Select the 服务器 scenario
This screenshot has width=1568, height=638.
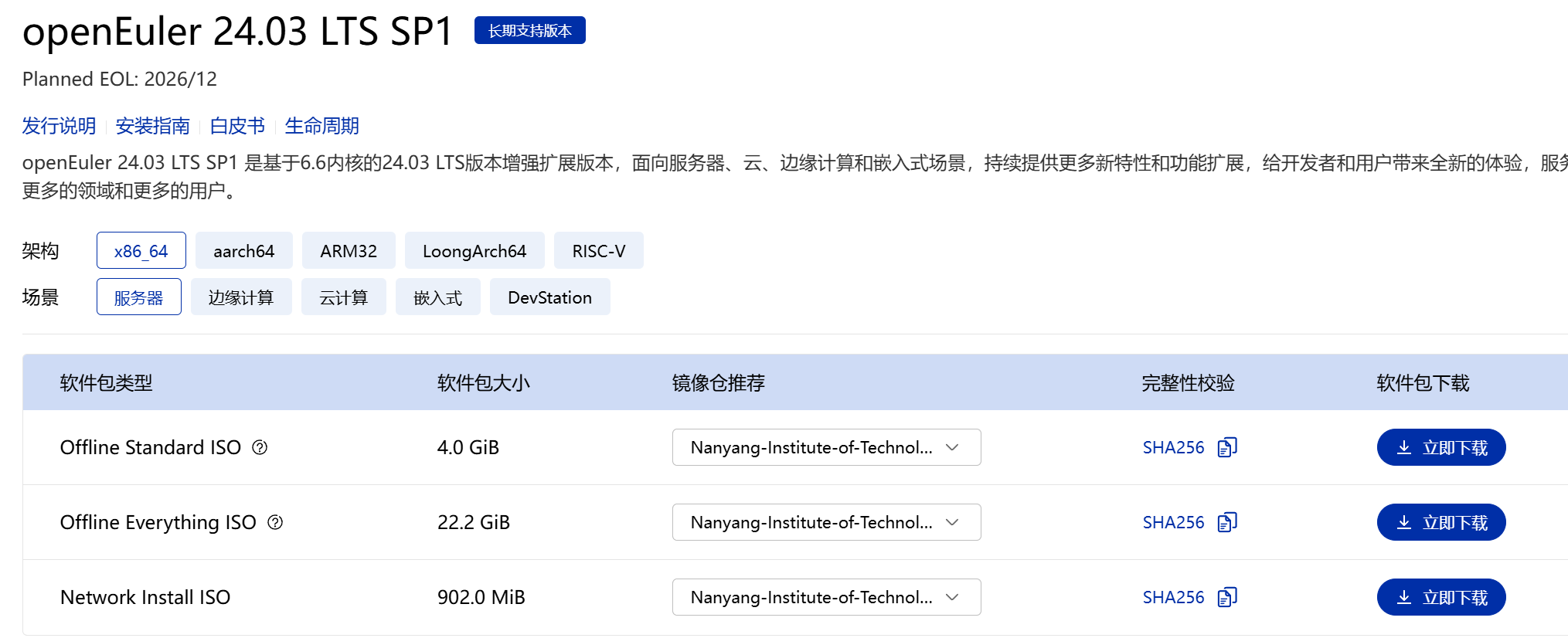pos(139,297)
